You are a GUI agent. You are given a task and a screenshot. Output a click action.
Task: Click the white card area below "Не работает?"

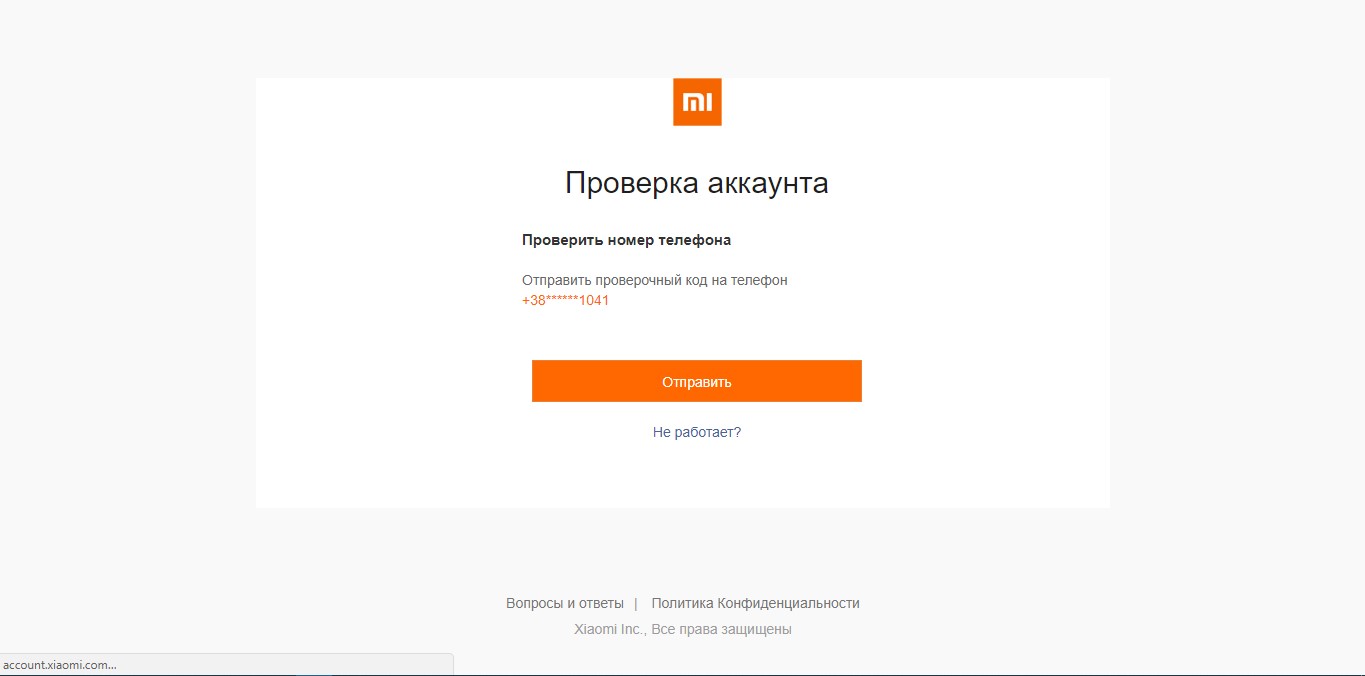(x=696, y=475)
